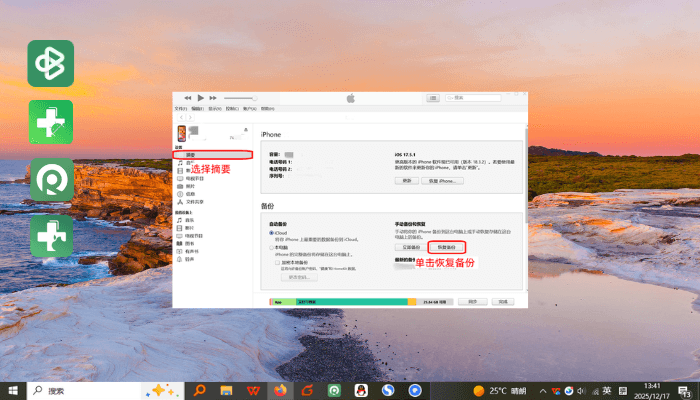Click the teal segment of the storage bar
Image resolution: width=700 pixels, height=400 pixels.
coord(351,302)
